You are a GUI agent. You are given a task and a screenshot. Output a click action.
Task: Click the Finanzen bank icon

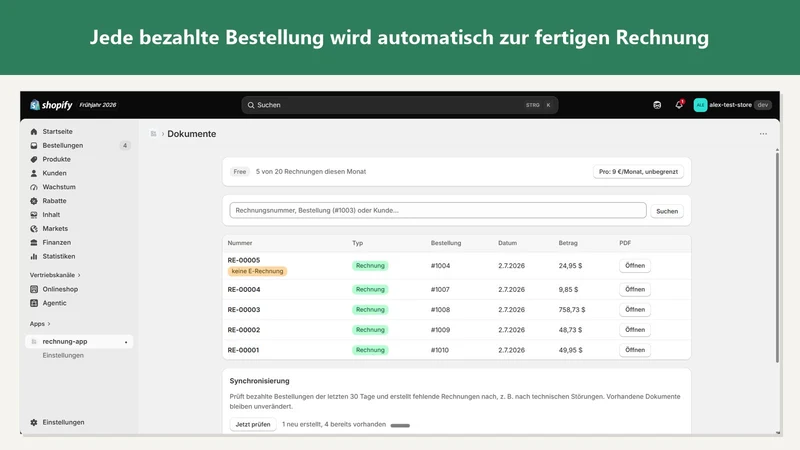pos(34,242)
